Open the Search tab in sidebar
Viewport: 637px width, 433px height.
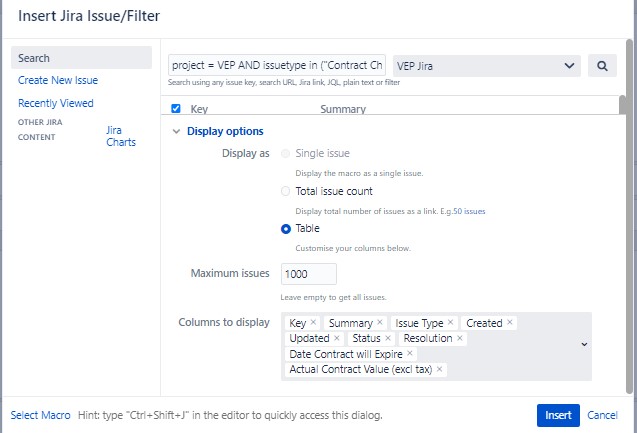(x=81, y=58)
